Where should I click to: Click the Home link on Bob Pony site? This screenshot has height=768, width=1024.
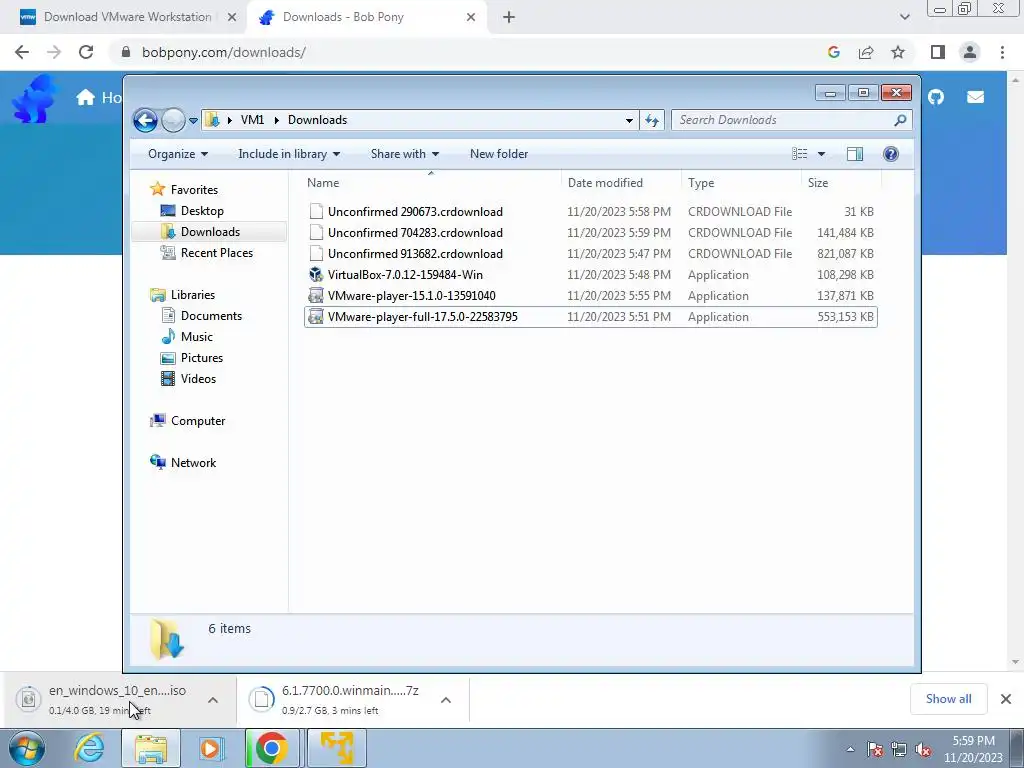click(x=99, y=97)
